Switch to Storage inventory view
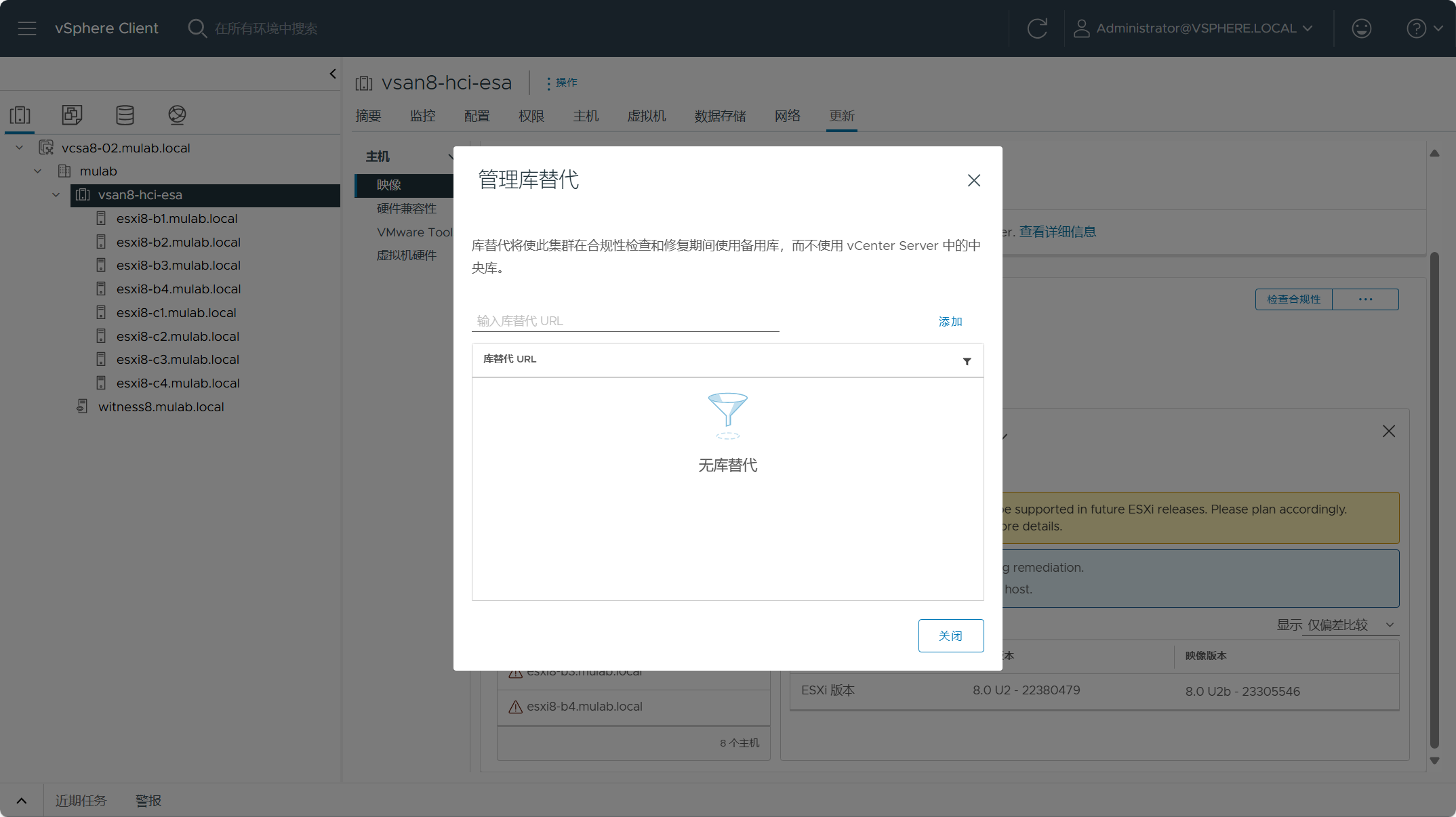This screenshot has height=817, width=1456. tap(125, 115)
